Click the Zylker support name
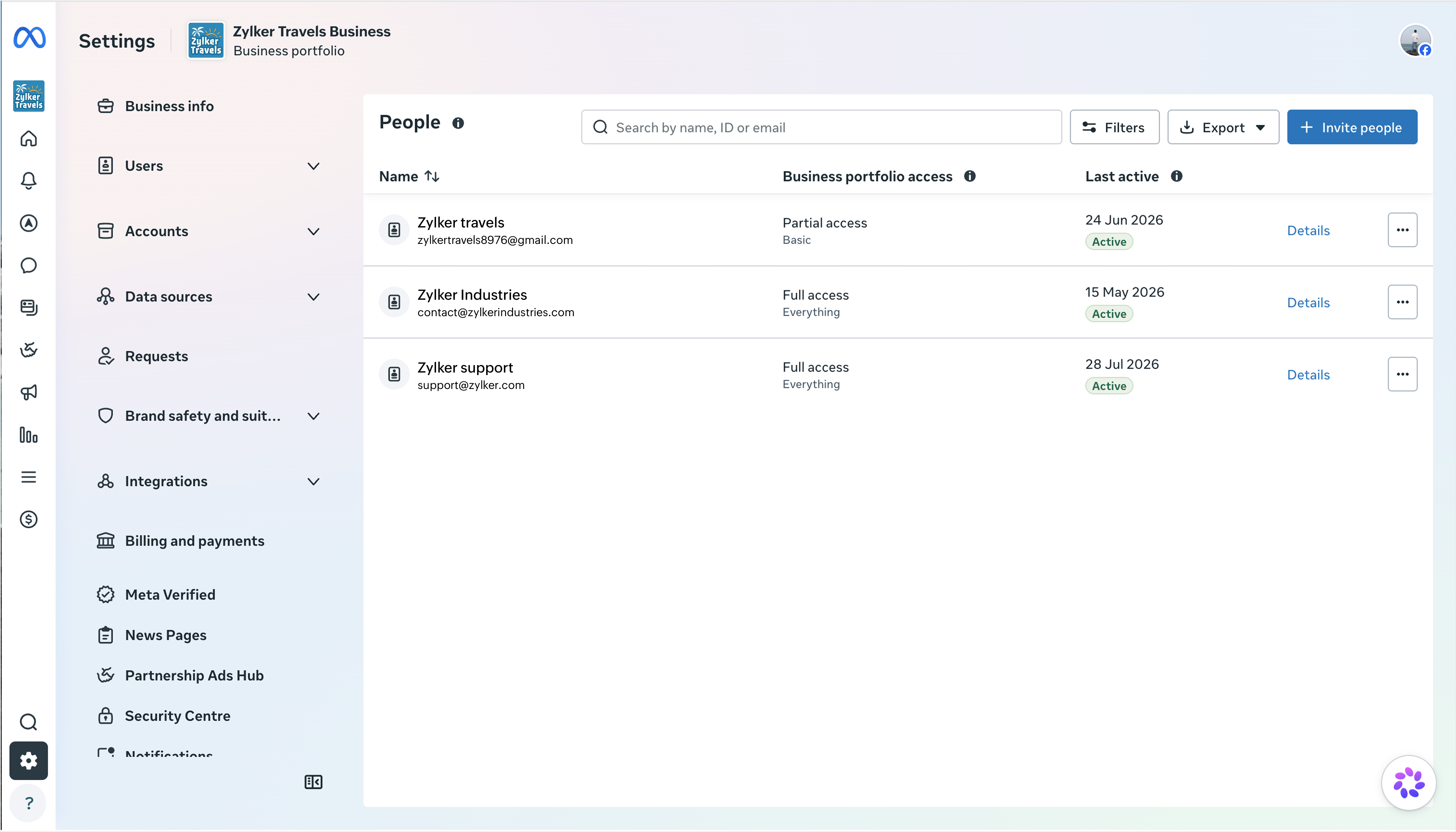Viewport: 1456px width, 832px height. click(x=465, y=367)
